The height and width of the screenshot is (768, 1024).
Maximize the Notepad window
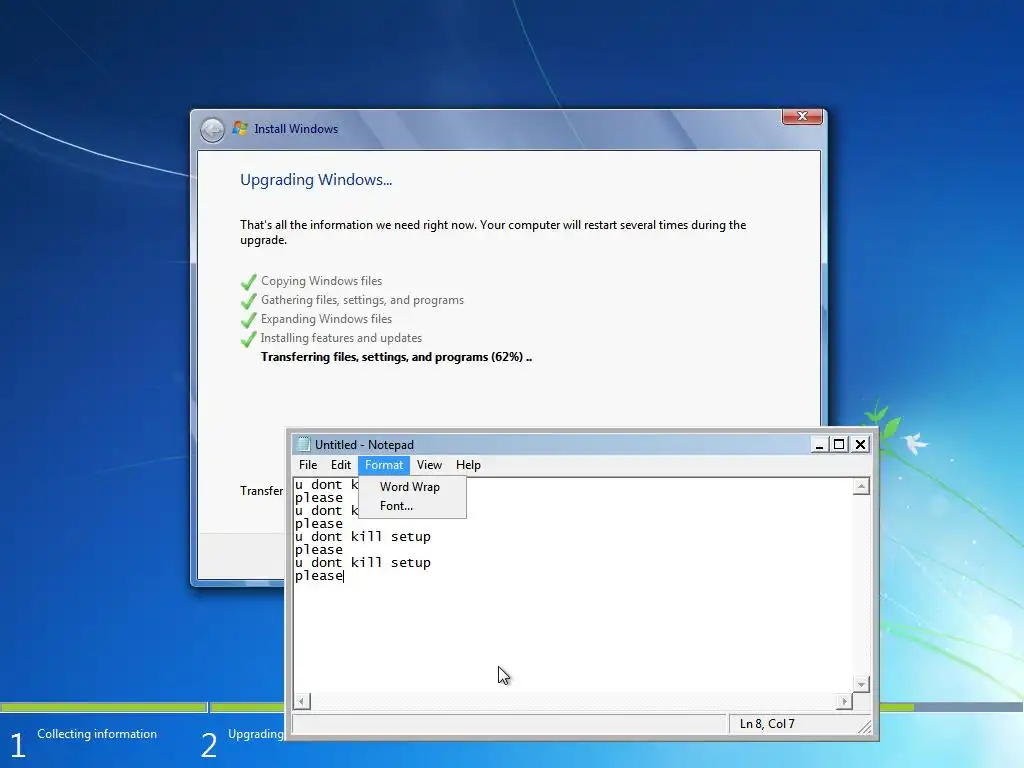839,445
